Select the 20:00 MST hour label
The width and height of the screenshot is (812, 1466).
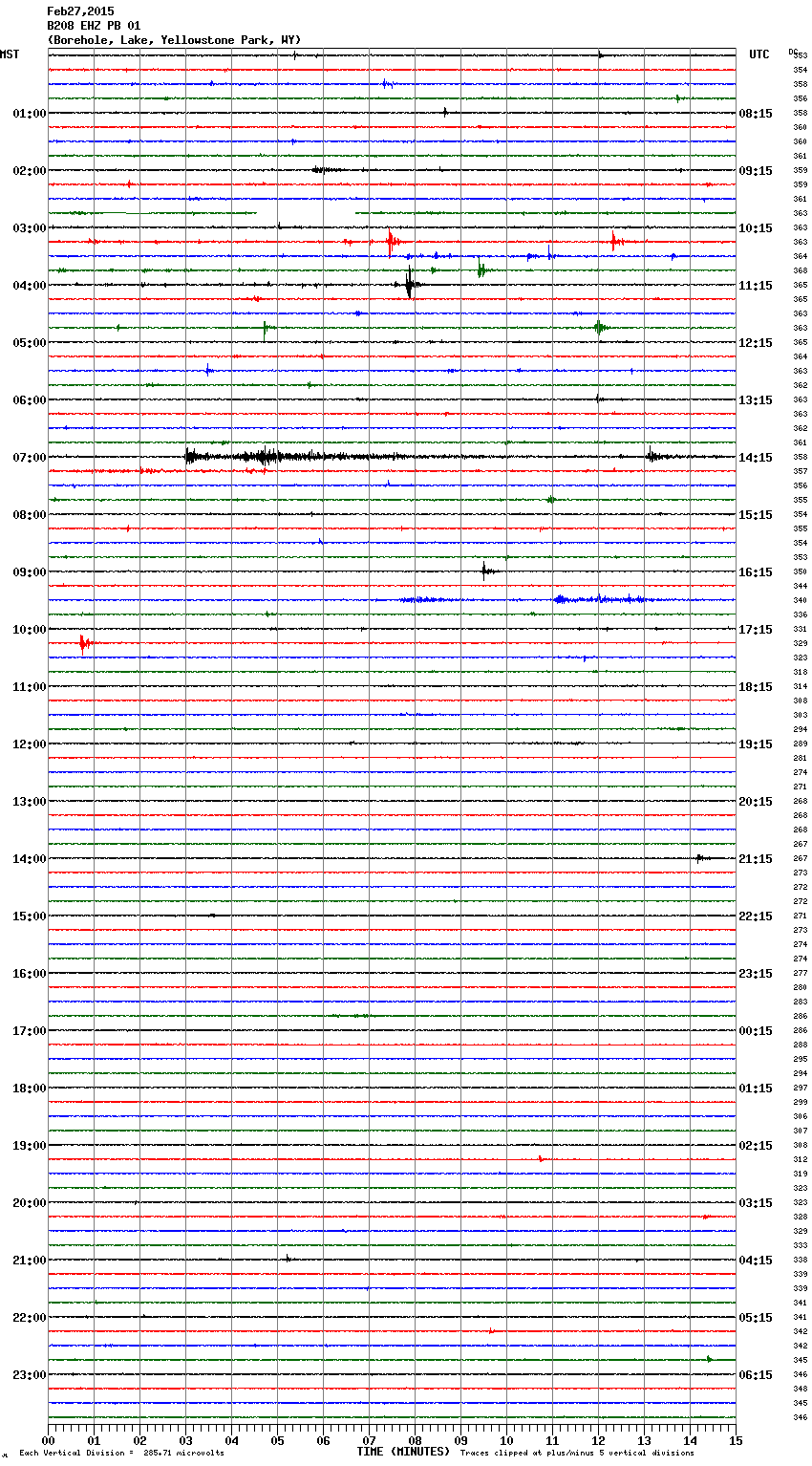[x=30, y=1202]
